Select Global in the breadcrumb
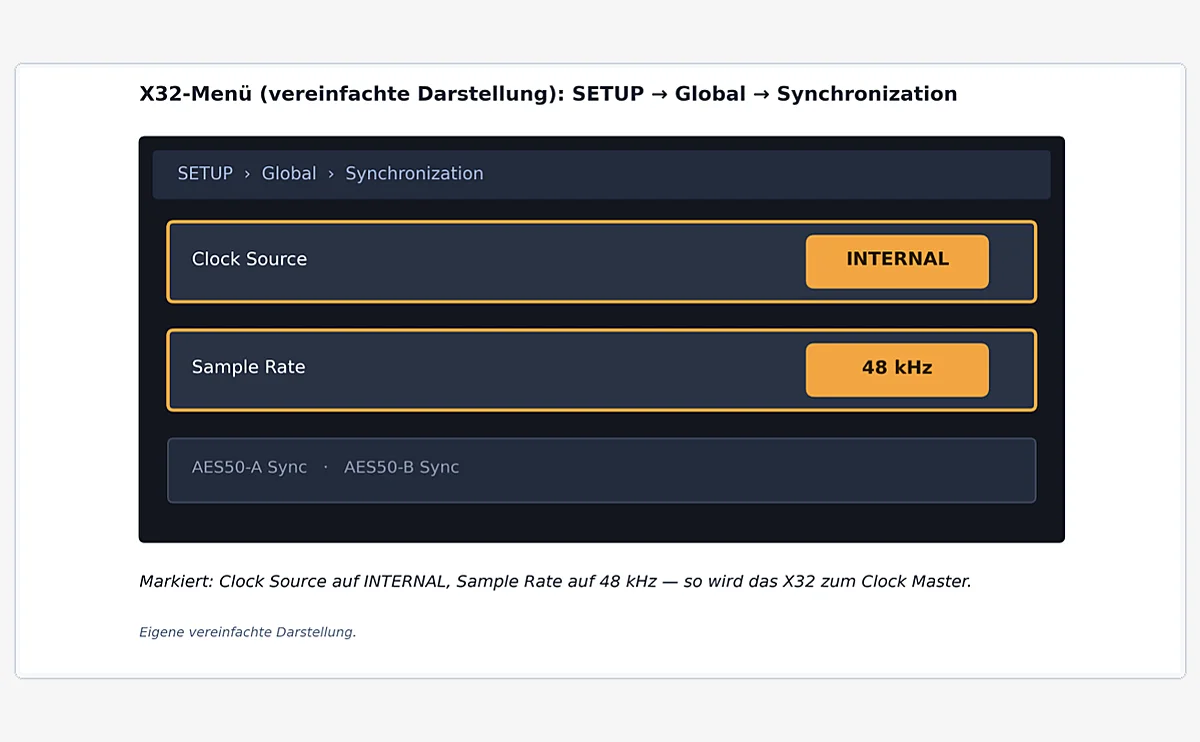 point(289,174)
